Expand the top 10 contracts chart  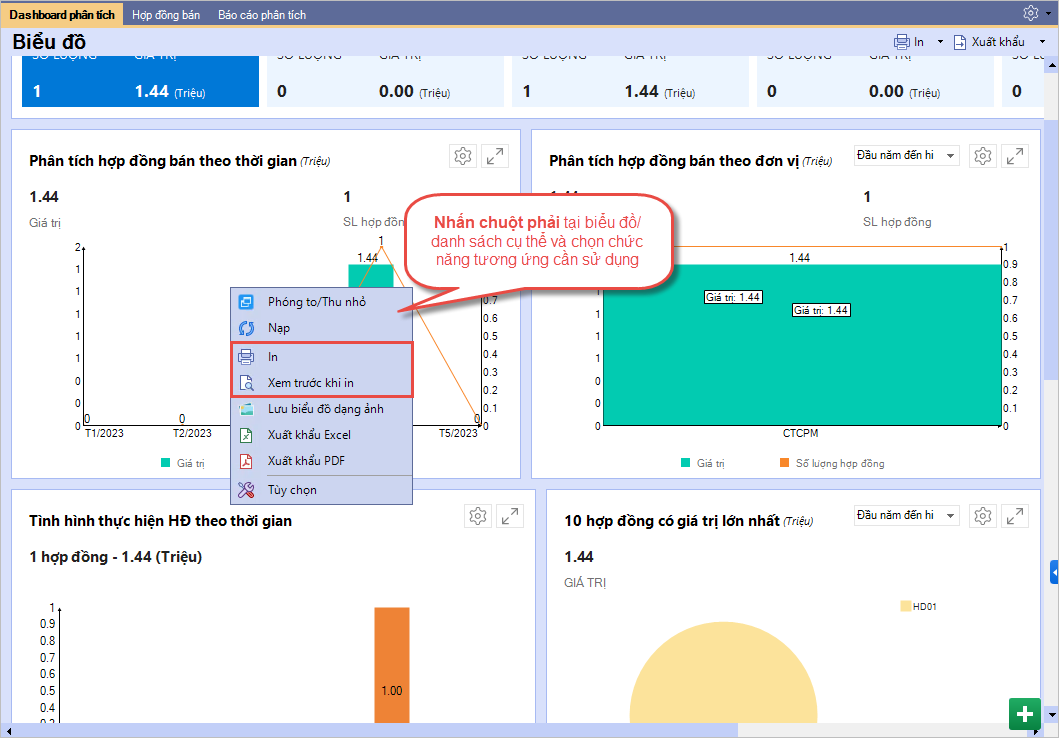click(1015, 516)
